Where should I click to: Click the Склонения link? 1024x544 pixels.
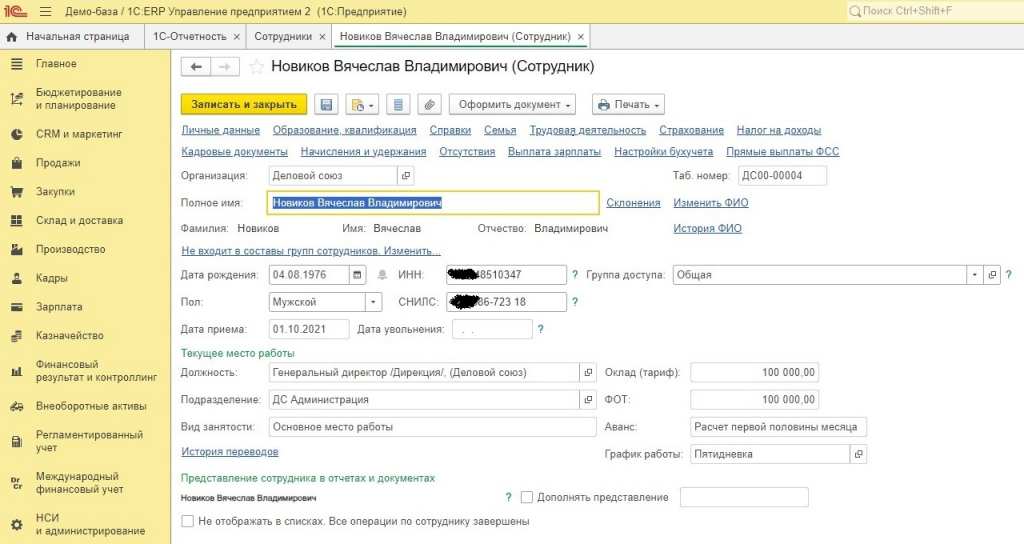pyautogui.click(x=633, y=202)
